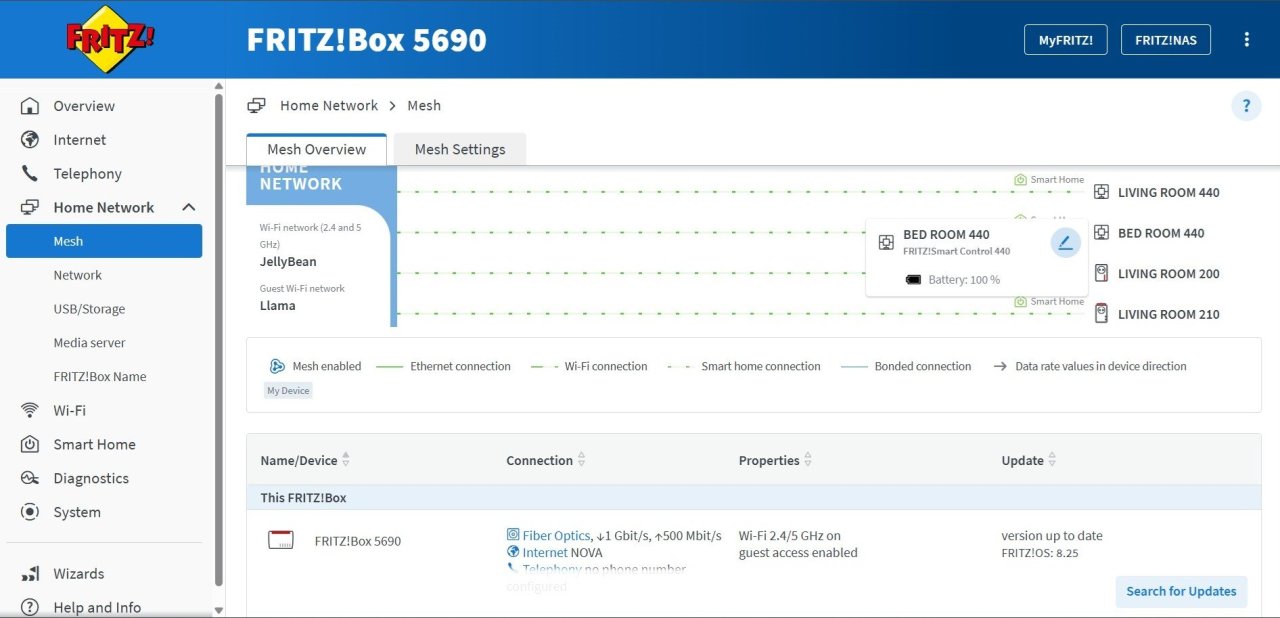Click the FRITZ!Box 5690 router icon in table
This screenshot has width=1280, height=618.
[x=281, y=541]
